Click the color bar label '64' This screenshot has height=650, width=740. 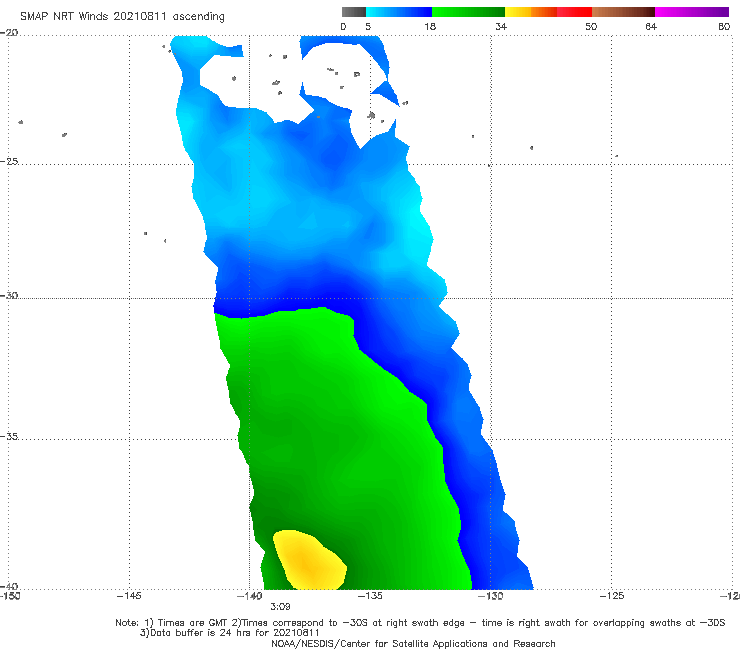pyautogui.click(x=651, y=27)
